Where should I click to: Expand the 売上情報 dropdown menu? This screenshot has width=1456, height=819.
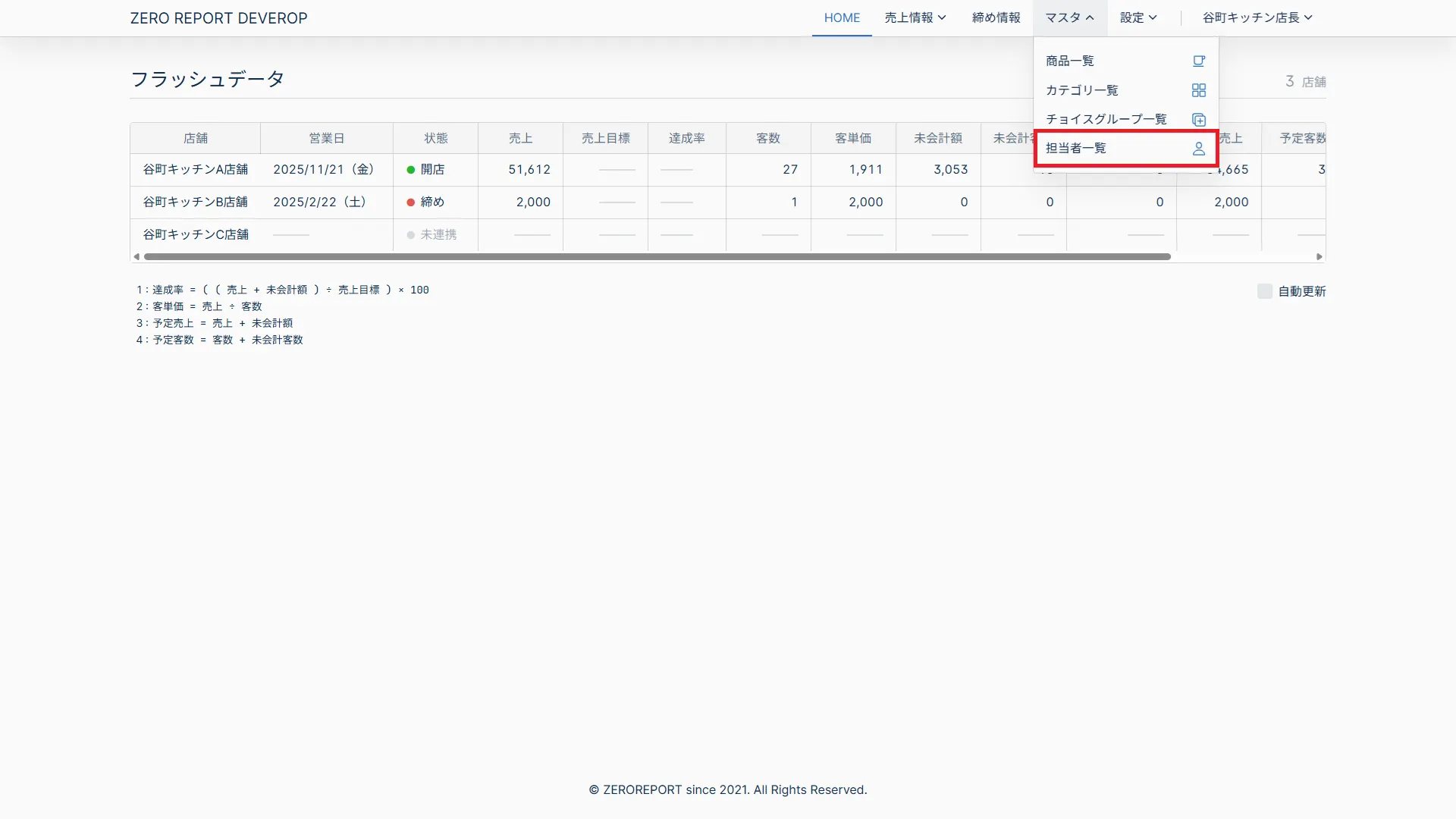pyautogui.click(x=915, y=17)
